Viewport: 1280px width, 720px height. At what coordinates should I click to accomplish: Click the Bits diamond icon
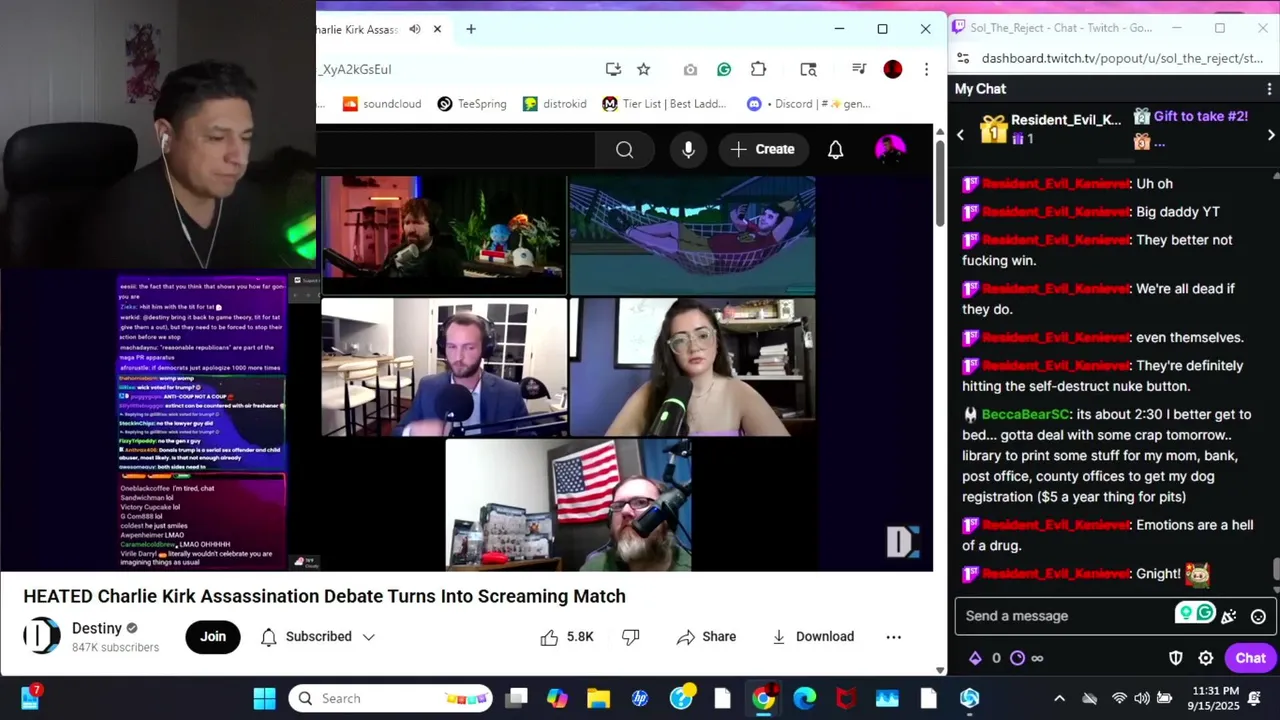point(975,658)
